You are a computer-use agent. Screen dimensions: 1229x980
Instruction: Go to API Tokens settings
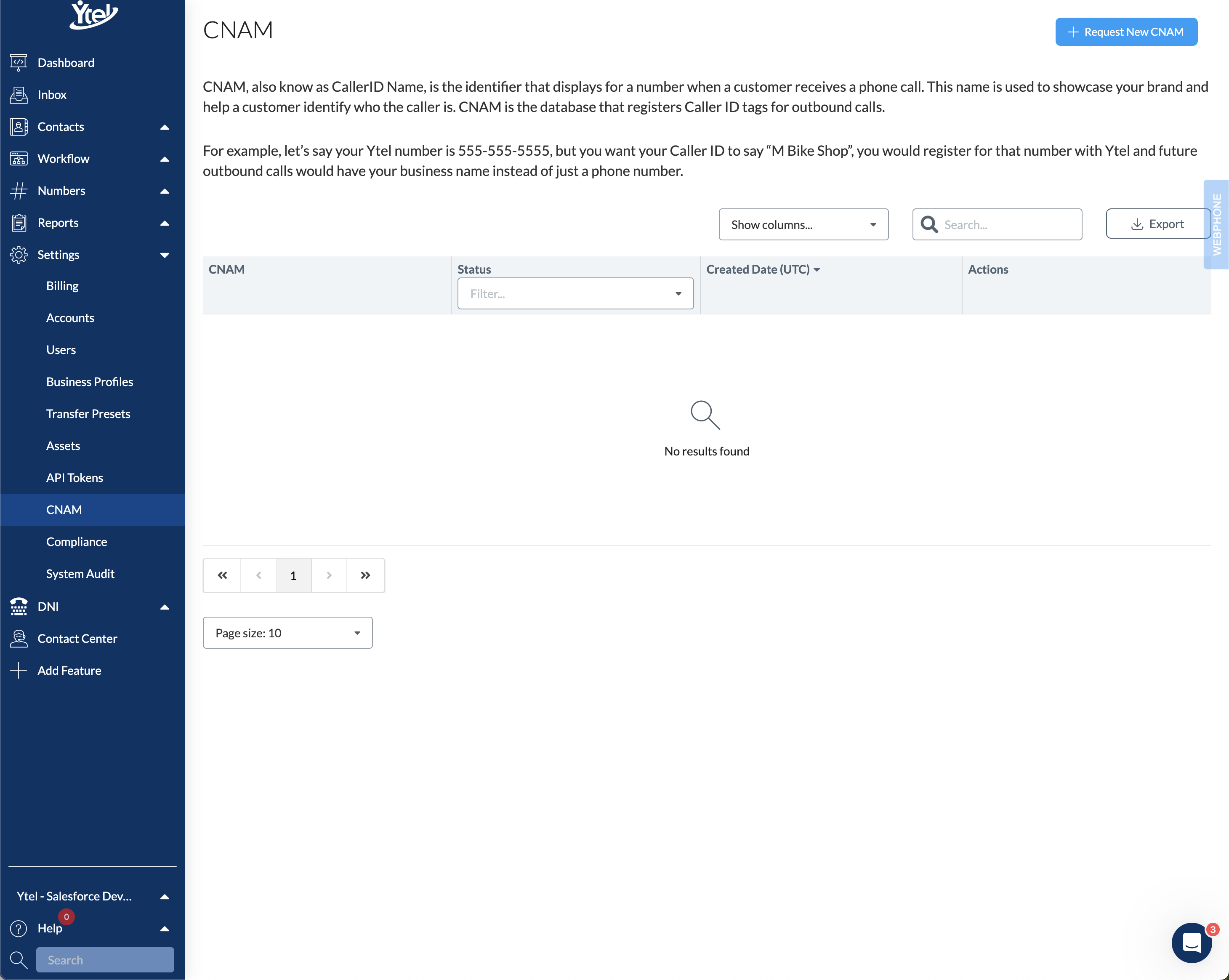(x=74, y=478)
